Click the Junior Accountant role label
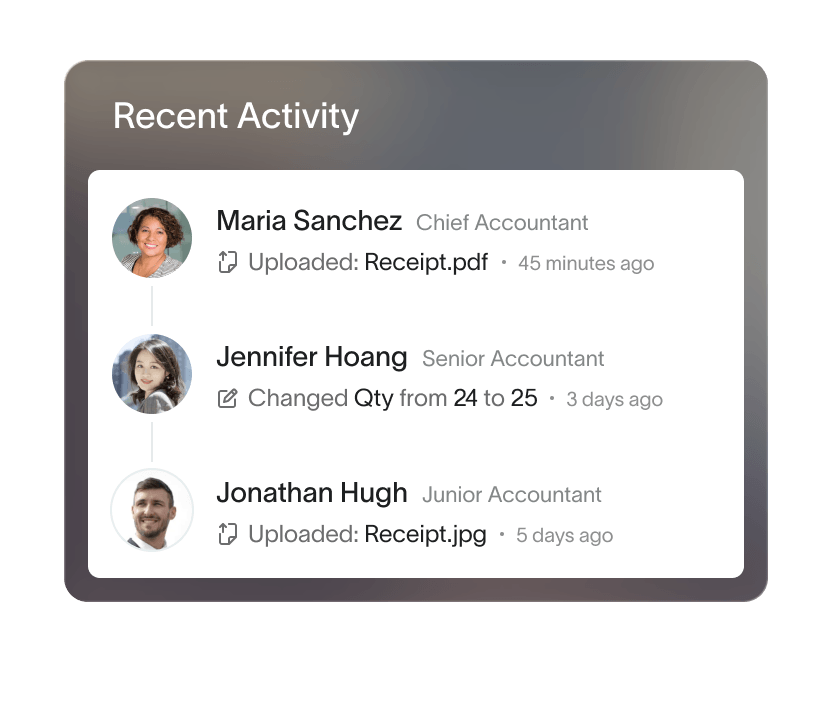Image resolution: width=832 pixels, height=720 pixels. tap(512, 495)
